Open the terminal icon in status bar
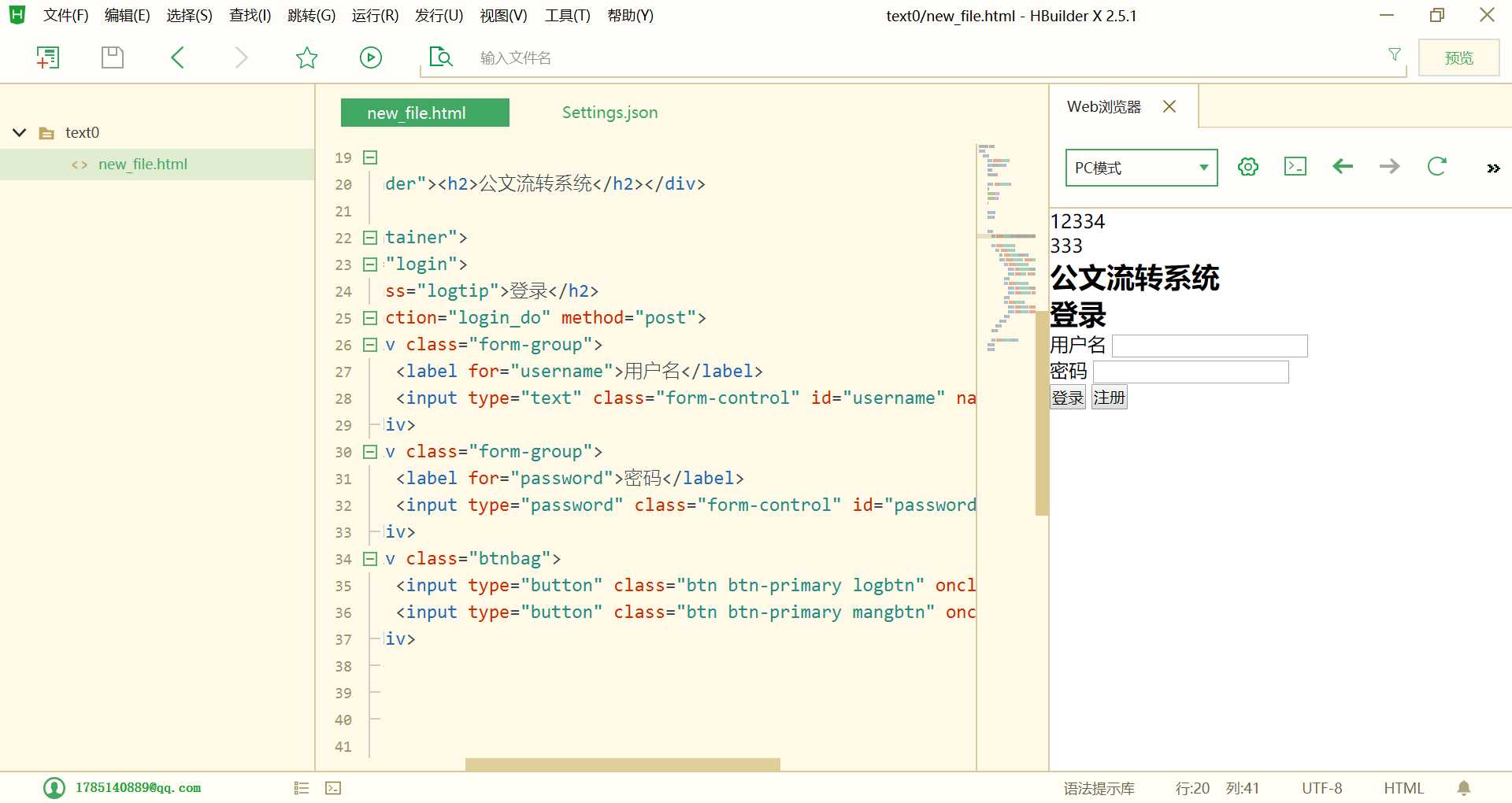The image size is (1512, 803). pyautogui.click(x=333, y=788)
